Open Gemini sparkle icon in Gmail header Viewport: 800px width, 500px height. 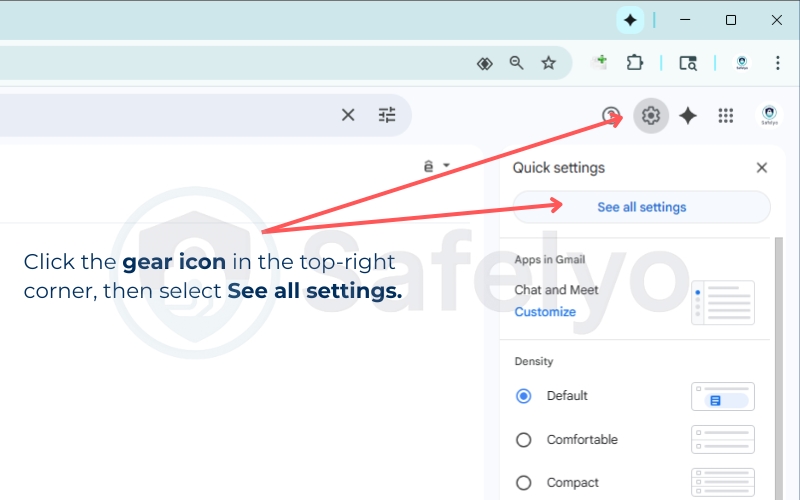click(688, 116)
